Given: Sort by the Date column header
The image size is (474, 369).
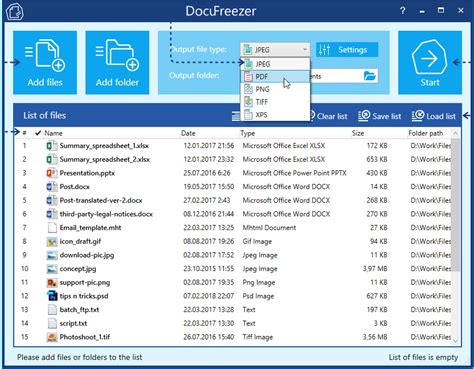Looking at the screenshot, I should [x=188, y=133].
